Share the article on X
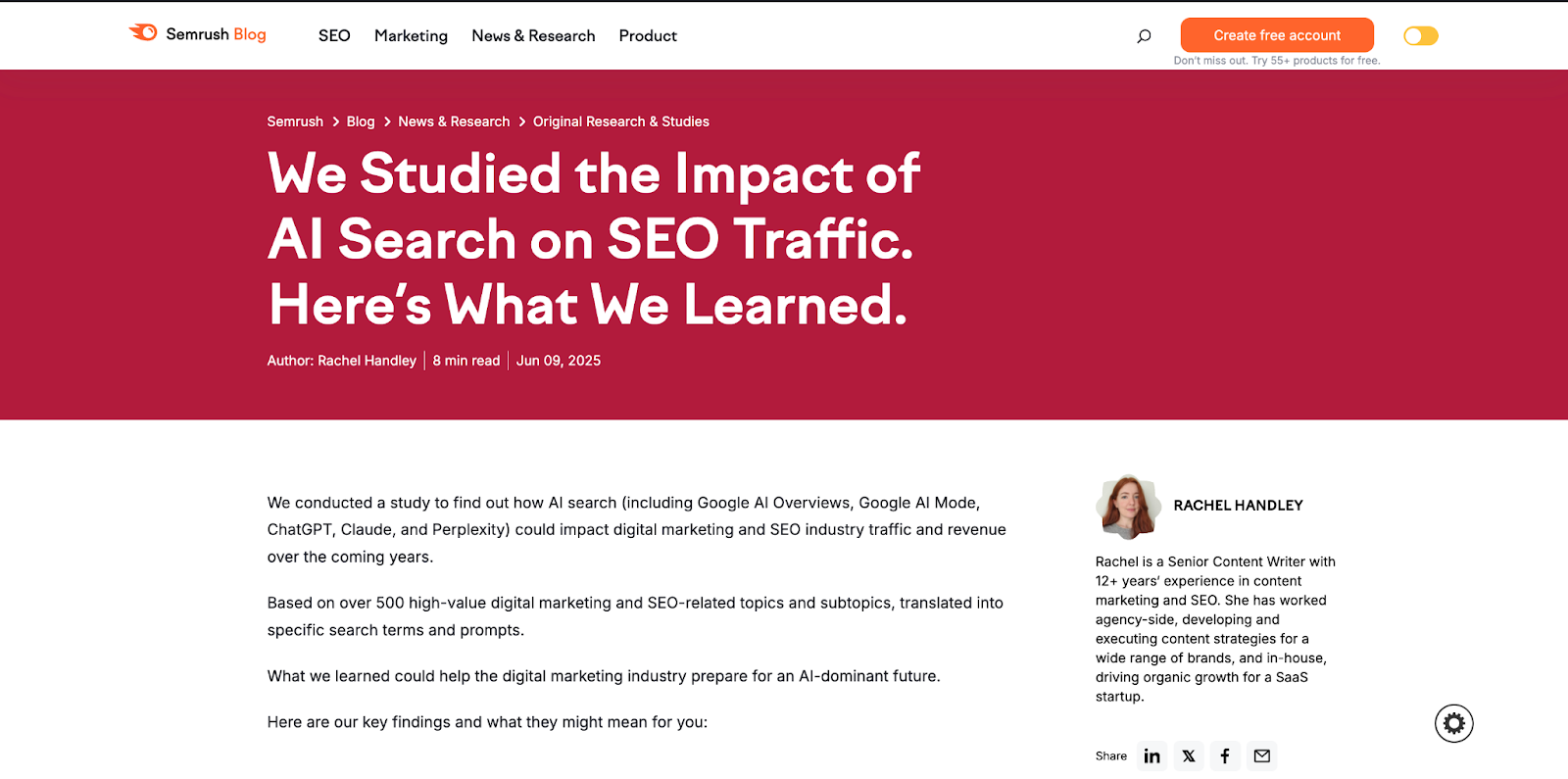 click(1189, 755)
